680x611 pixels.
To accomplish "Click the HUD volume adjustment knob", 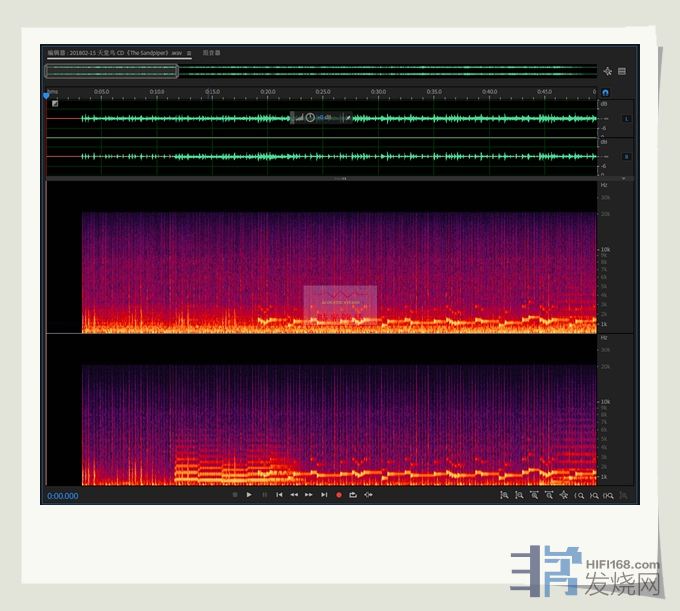I will click(x=310, y=118).
